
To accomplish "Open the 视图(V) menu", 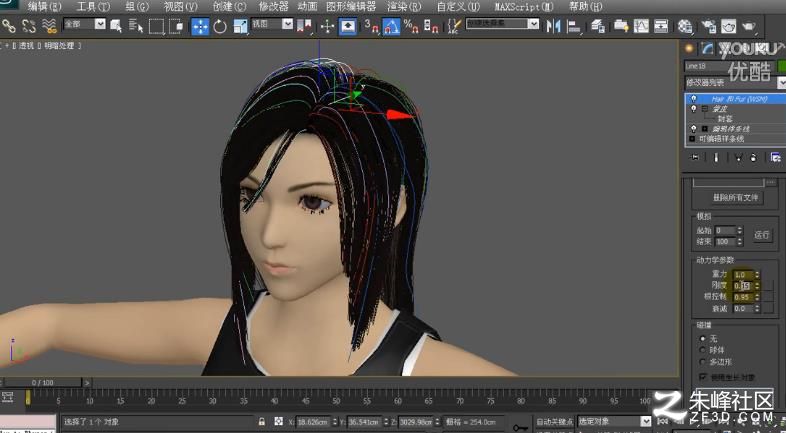I will tap(180, 7).
